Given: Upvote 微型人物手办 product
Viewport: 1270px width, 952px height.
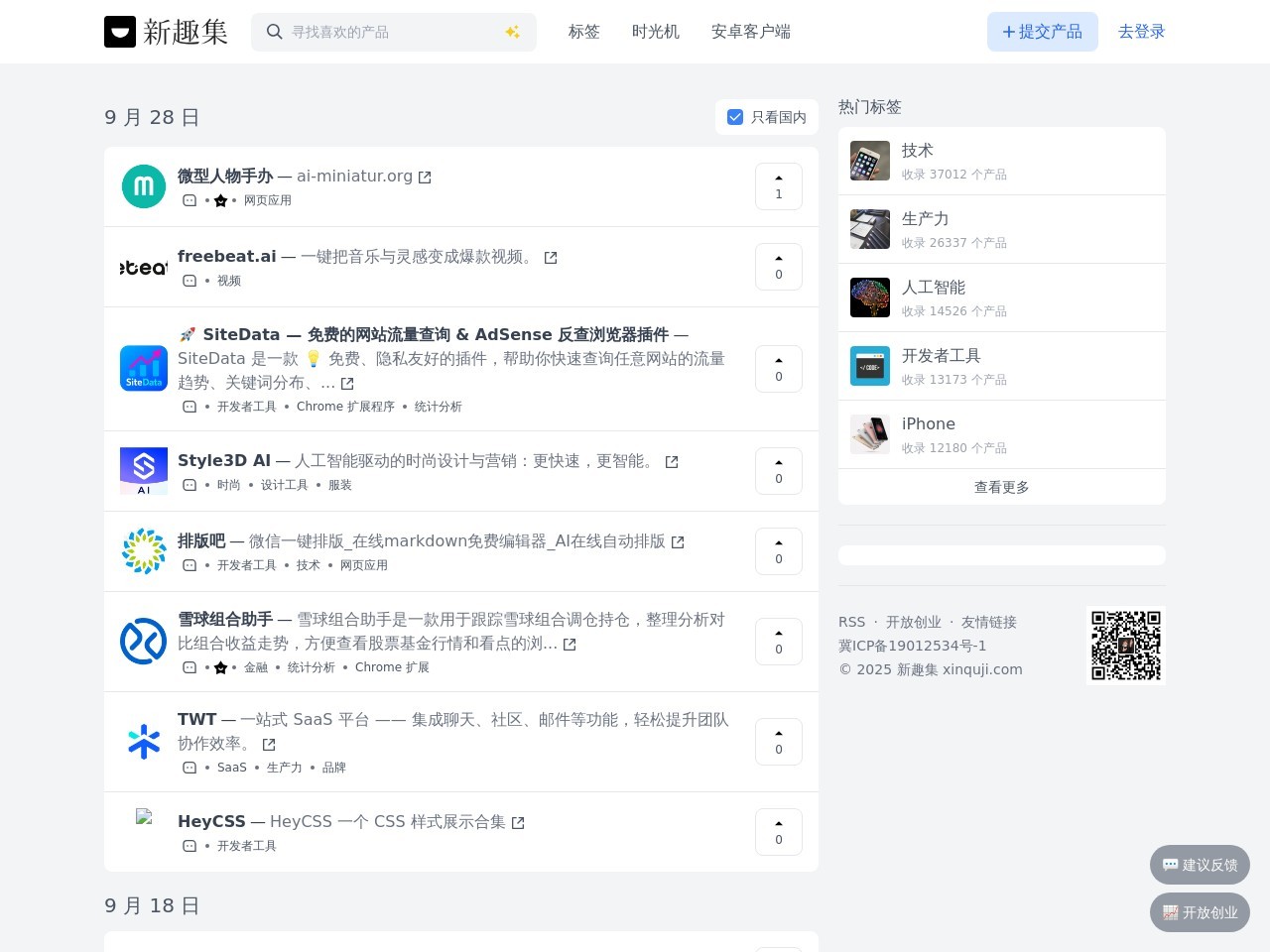Looking at the screenshot, I should 778,186.
